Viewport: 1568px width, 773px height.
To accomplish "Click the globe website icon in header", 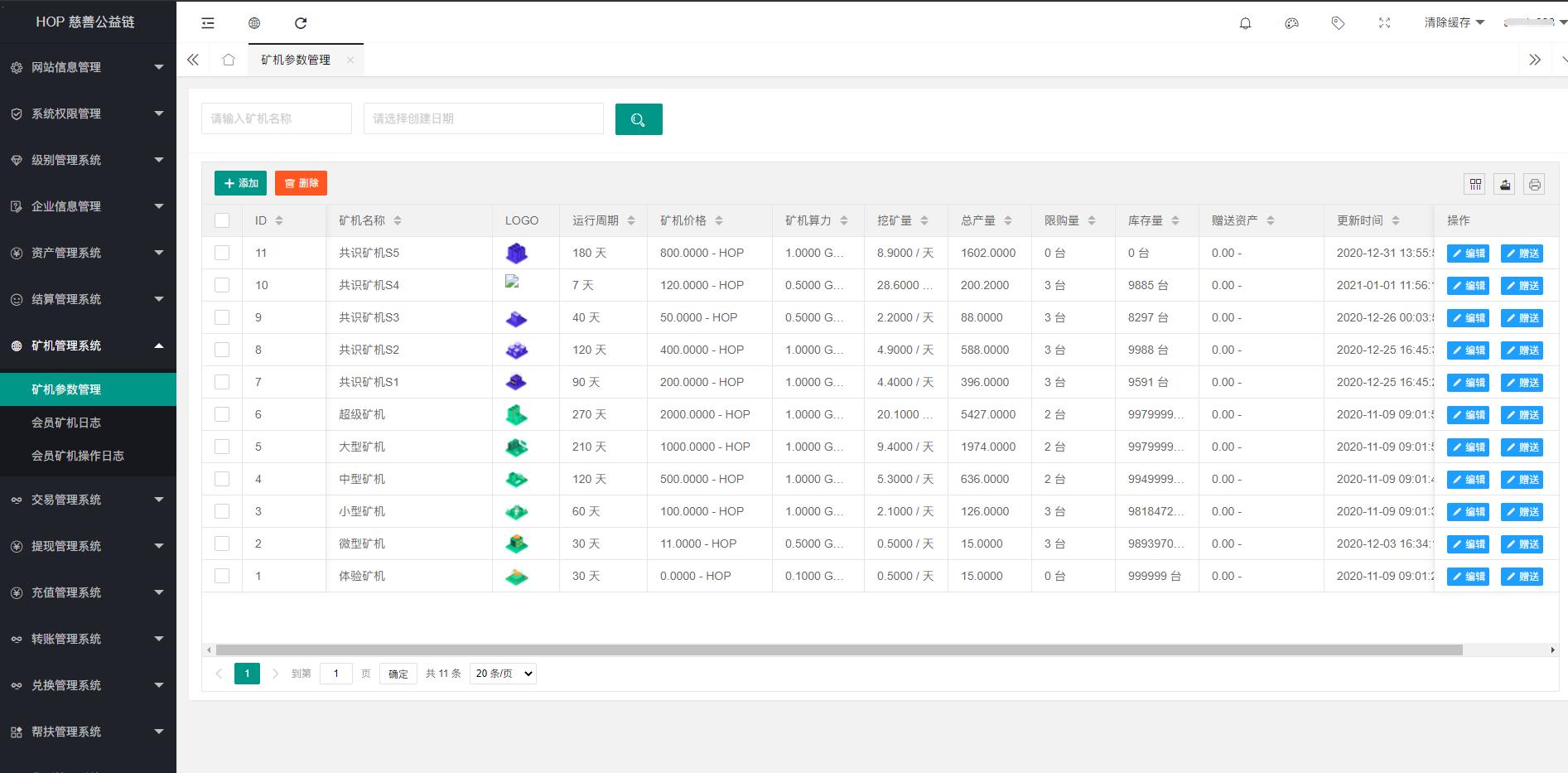I will tap(254, 23).
